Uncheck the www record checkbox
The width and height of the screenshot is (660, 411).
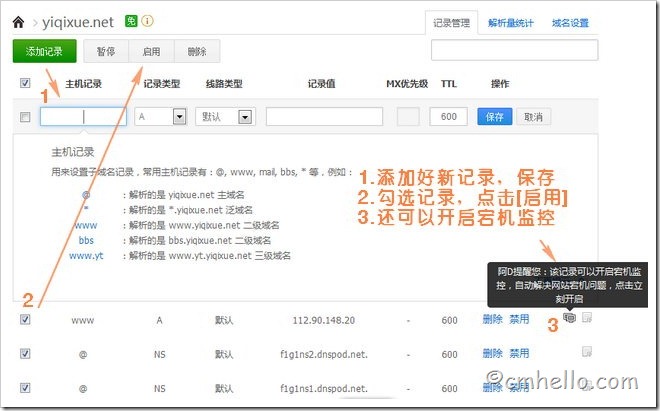(x=26, y=320)
